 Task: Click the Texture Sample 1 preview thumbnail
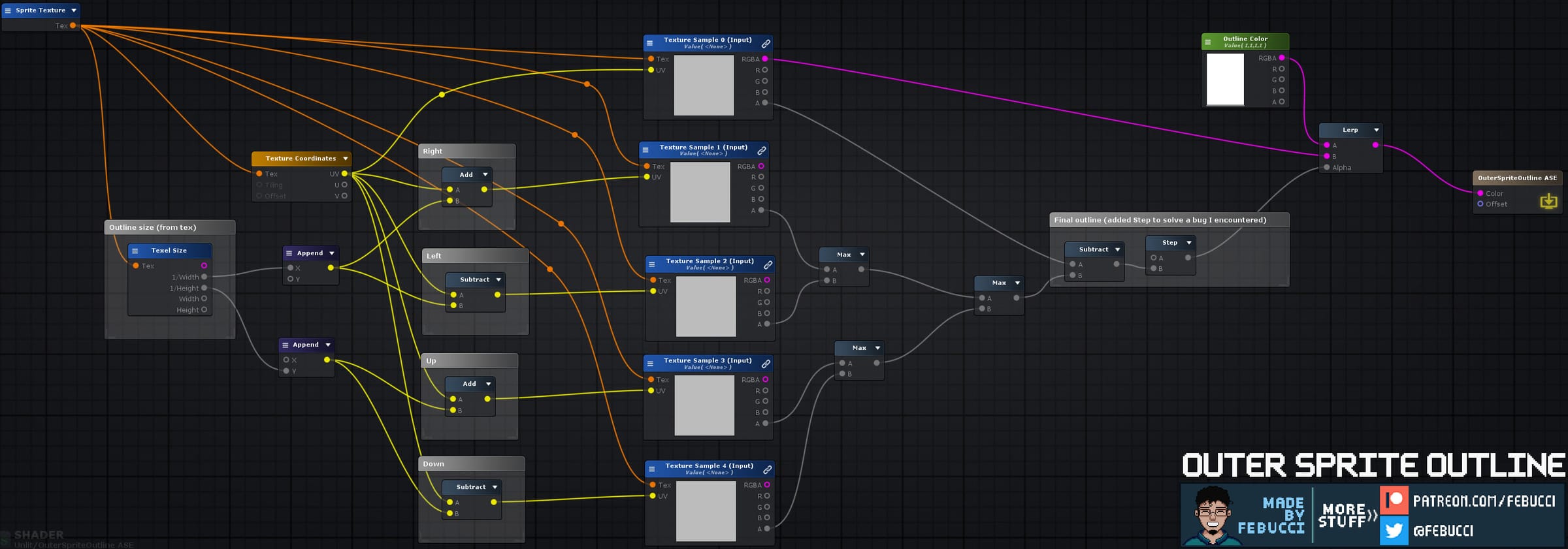700,192
